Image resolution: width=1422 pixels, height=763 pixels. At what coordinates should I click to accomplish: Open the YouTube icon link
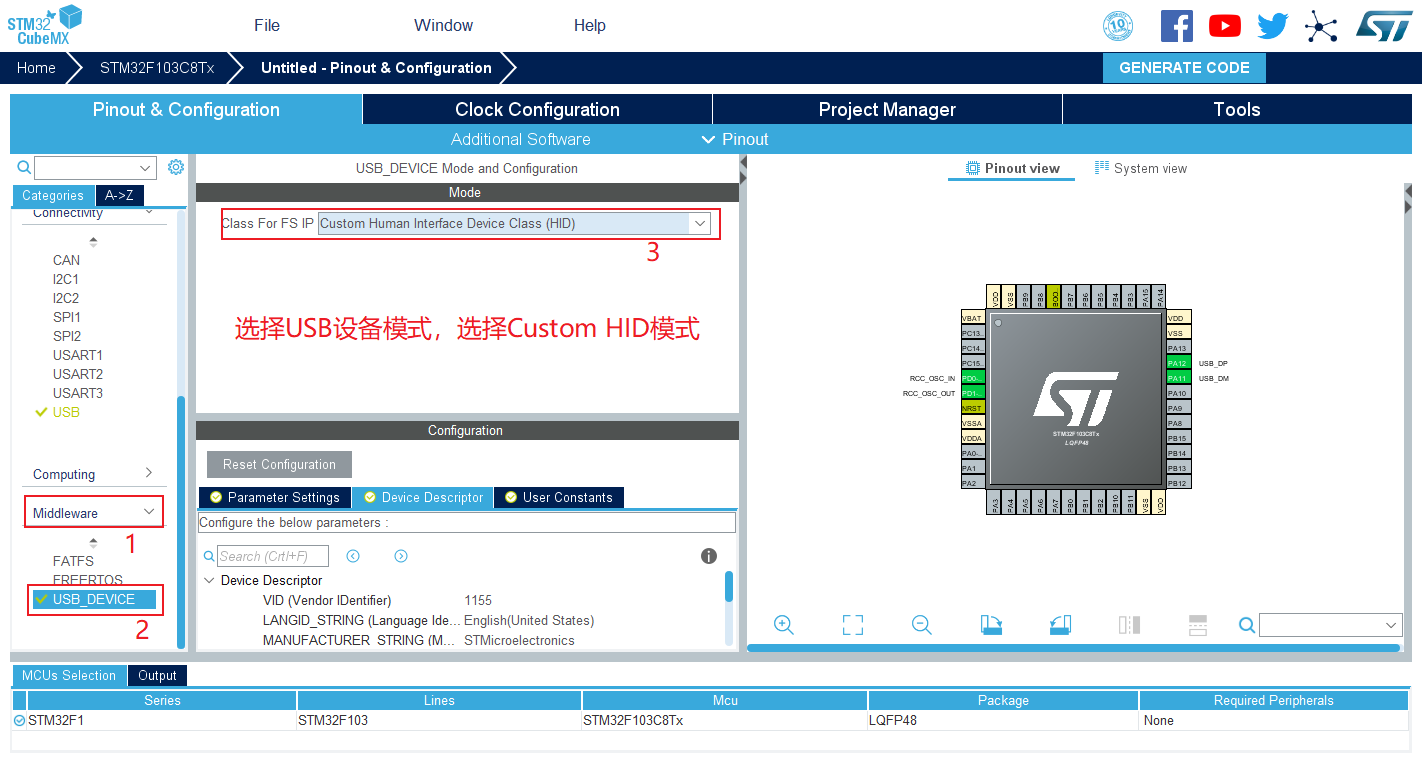point(1225,26)
